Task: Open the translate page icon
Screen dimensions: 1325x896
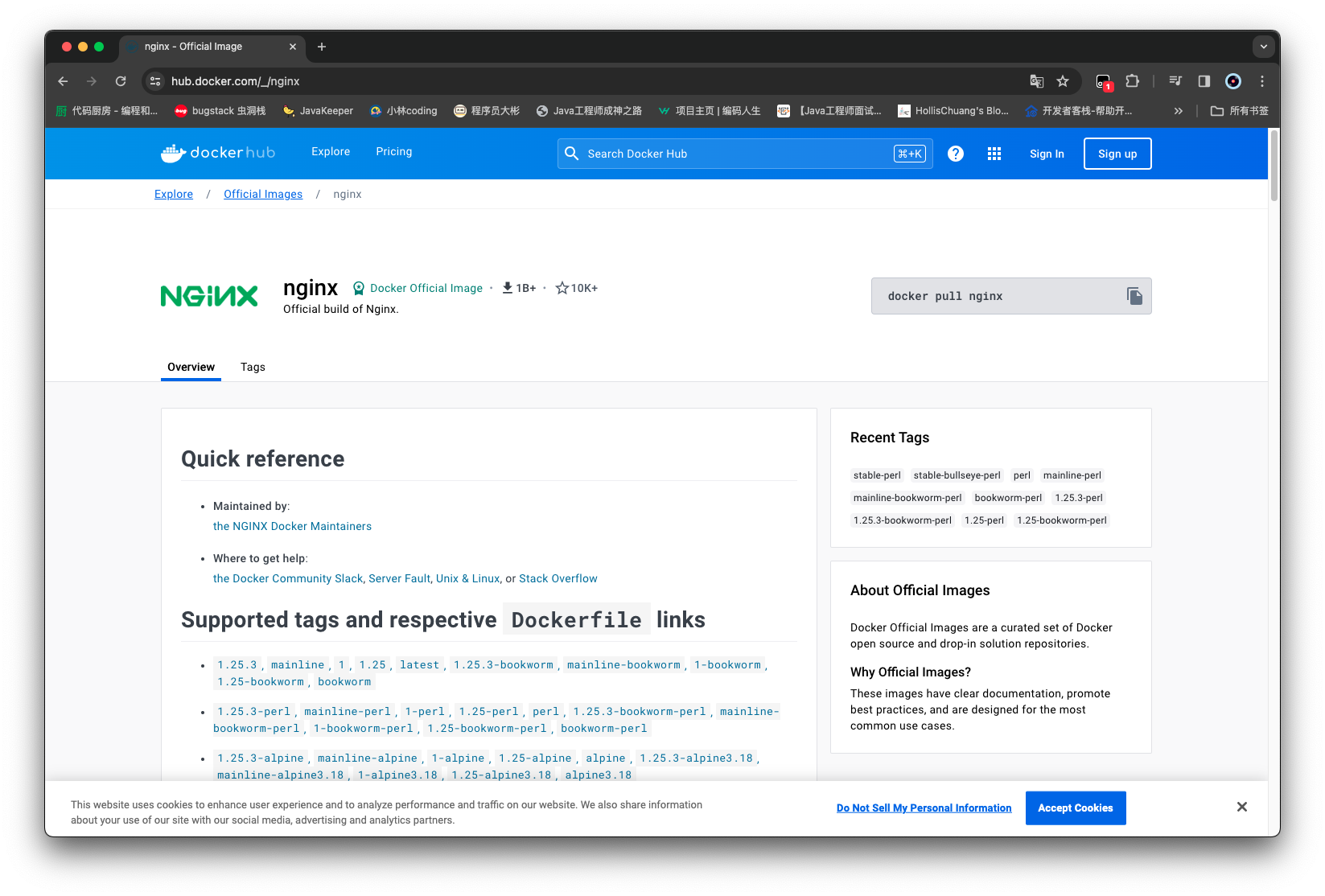Action: click(x=1036, y=81)
